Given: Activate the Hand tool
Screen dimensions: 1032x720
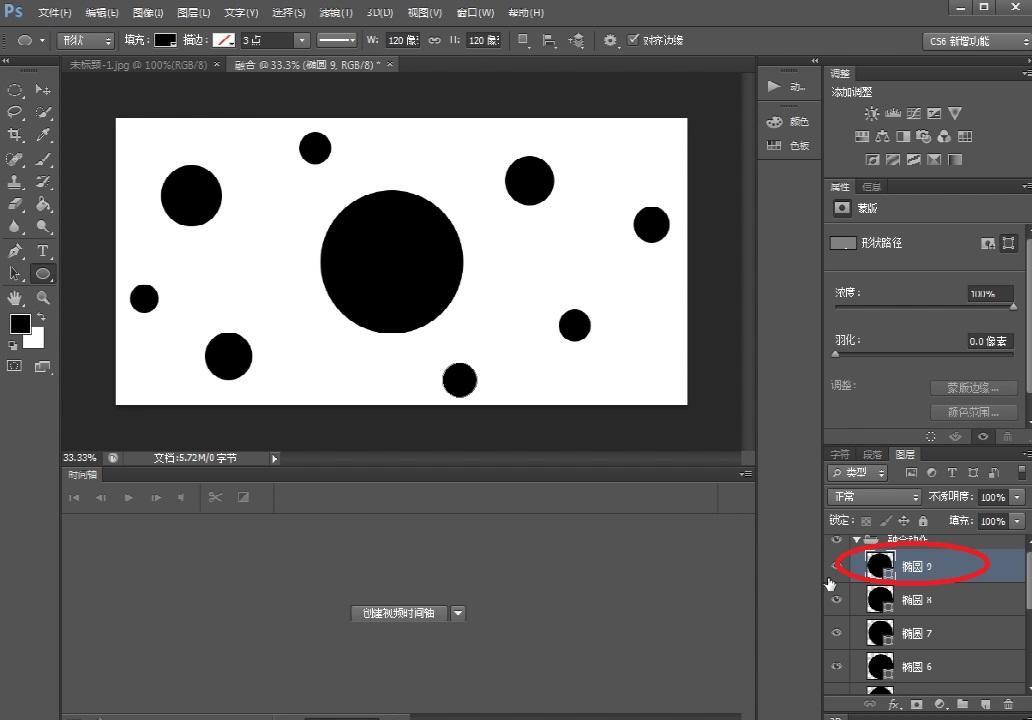Looking at the screenshot, I should (x=15, y=297).
